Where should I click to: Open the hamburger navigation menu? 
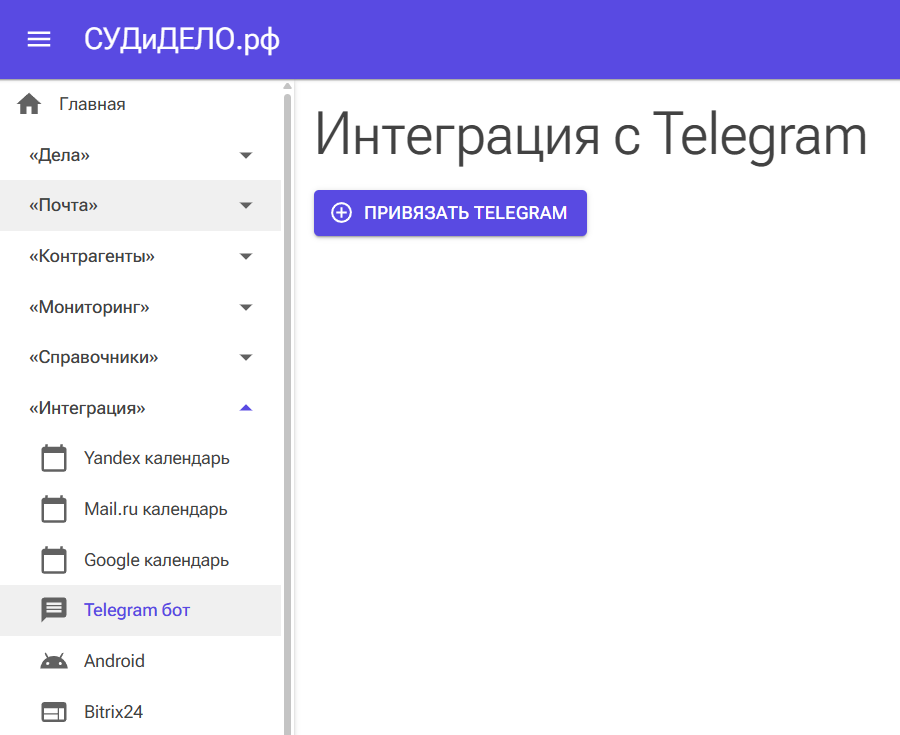point(39,39)
